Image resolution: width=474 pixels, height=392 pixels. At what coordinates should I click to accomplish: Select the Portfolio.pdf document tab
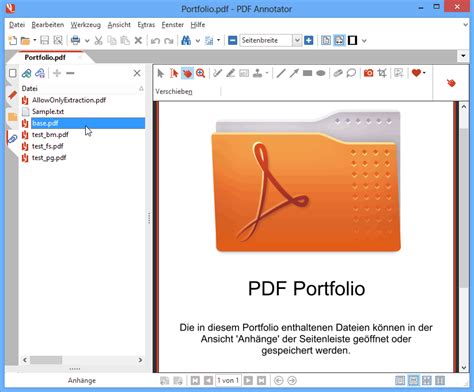pos(45,57)
